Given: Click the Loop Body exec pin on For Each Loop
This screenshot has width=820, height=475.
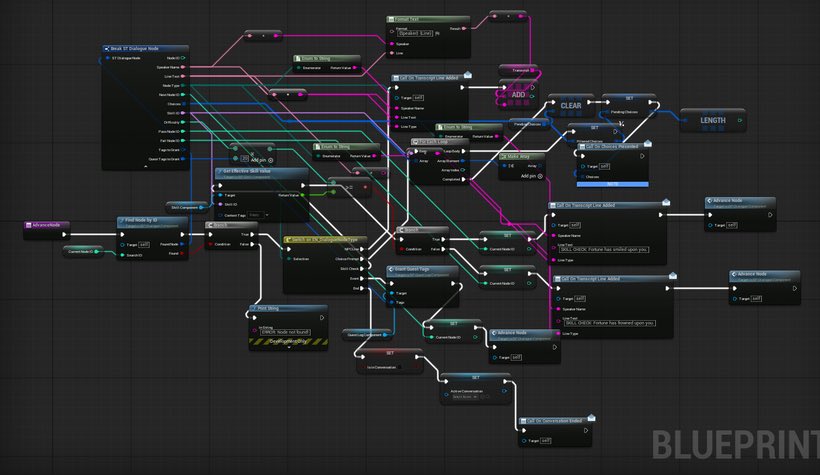Looking at the screenshot, I should (x=463, y=151).
